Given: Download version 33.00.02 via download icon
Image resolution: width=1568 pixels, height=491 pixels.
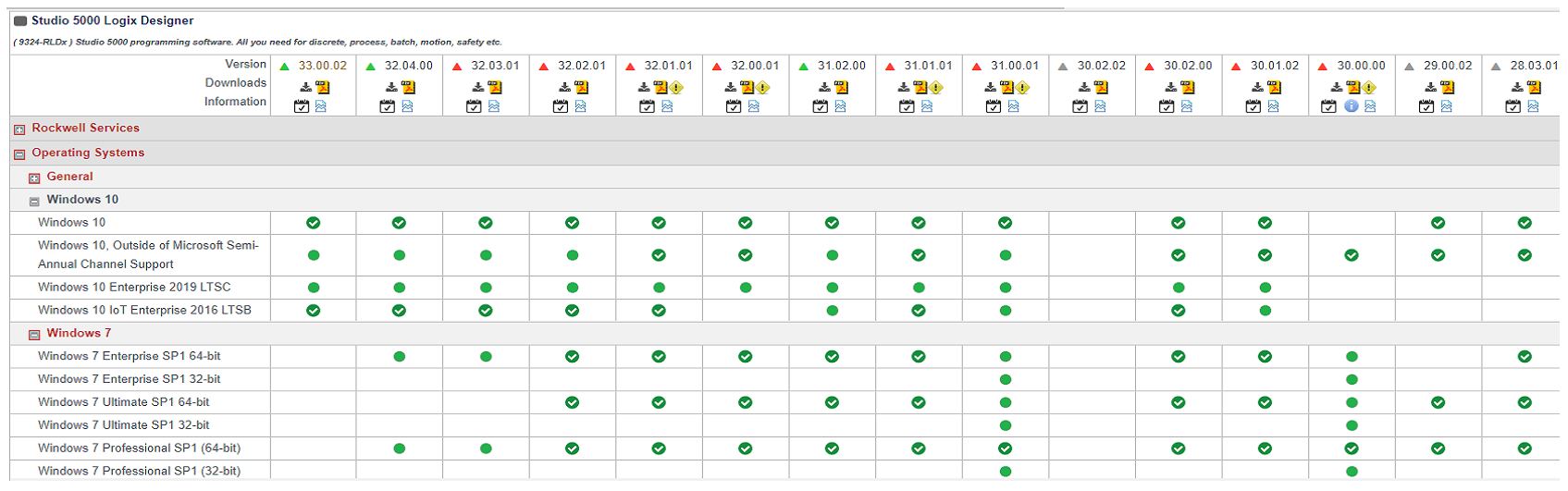Looking at the screenshot, I should 305,87.
